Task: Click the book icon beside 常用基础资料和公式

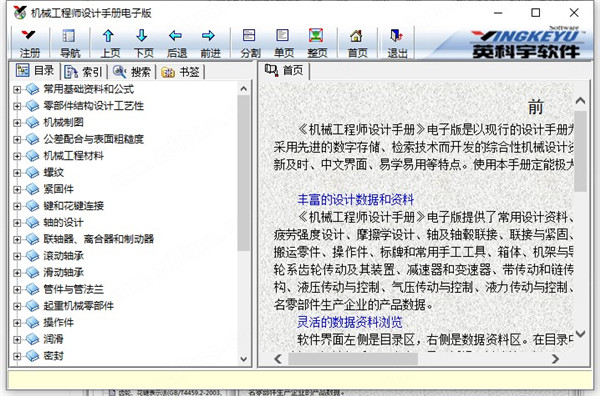Action: pyautogui.click(x=33, y=90)
